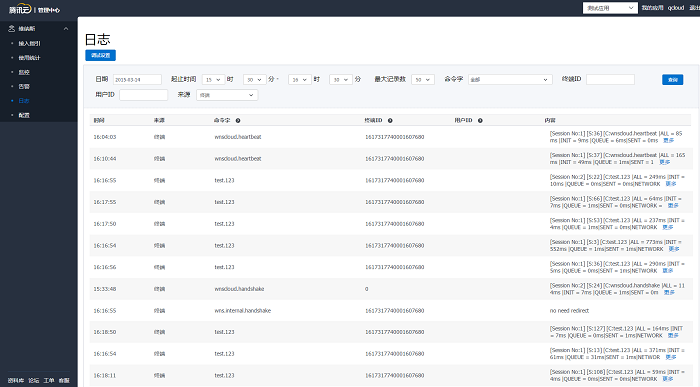700x387 pixels.
Task: Click 更多 in the 16:18:11 row
Action: [667, 379]
